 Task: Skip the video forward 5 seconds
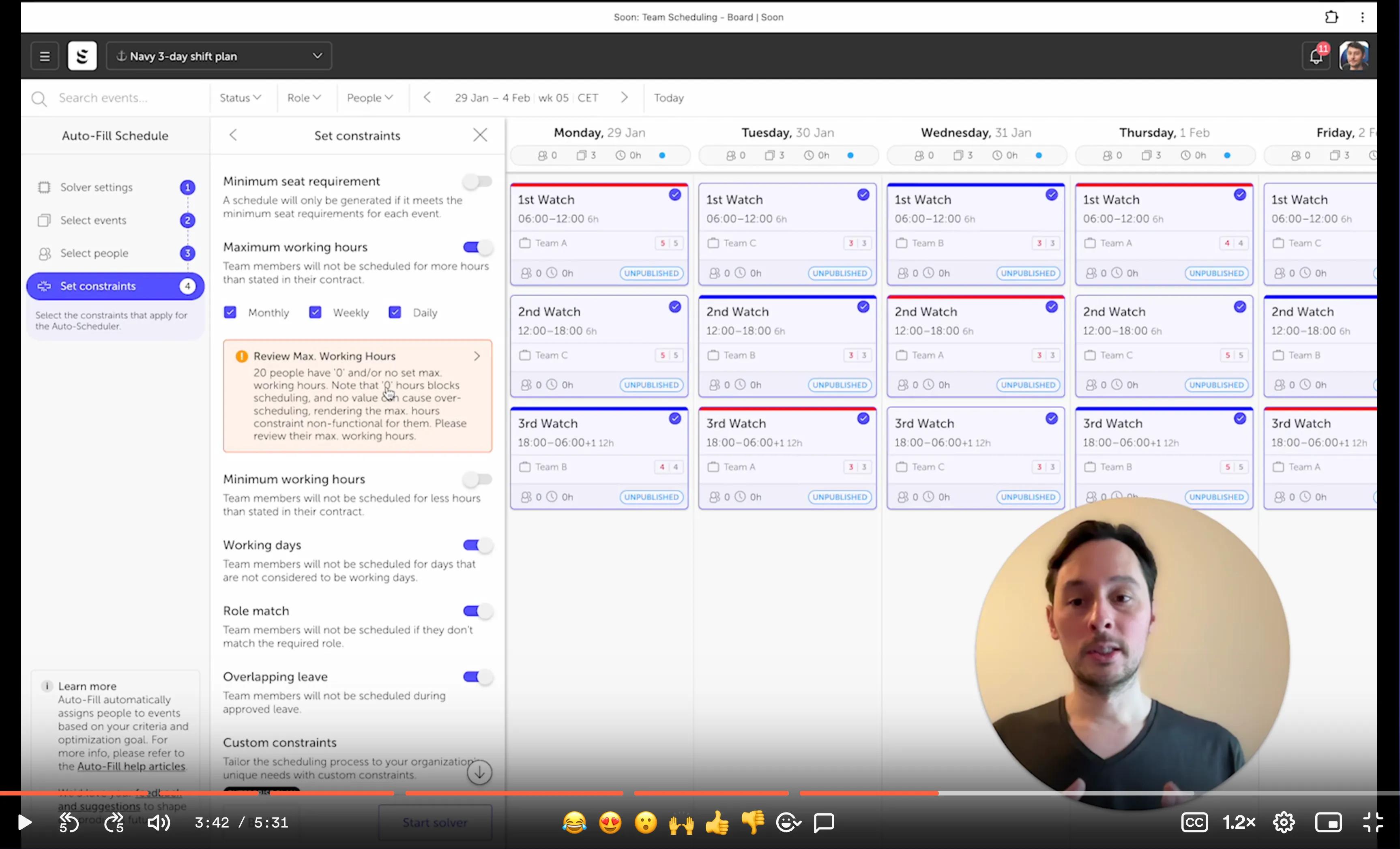(114, 822)
